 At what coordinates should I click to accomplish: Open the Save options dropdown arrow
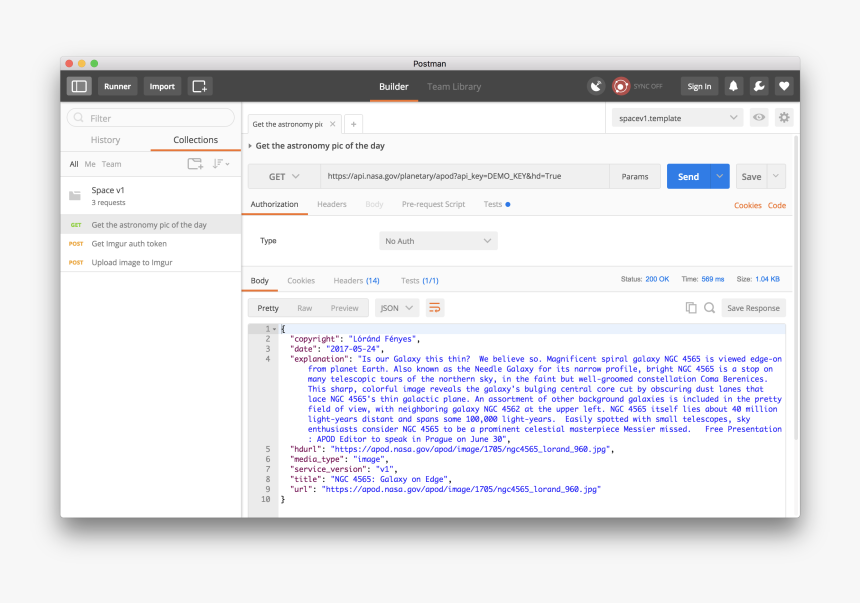tap(776, 176)
